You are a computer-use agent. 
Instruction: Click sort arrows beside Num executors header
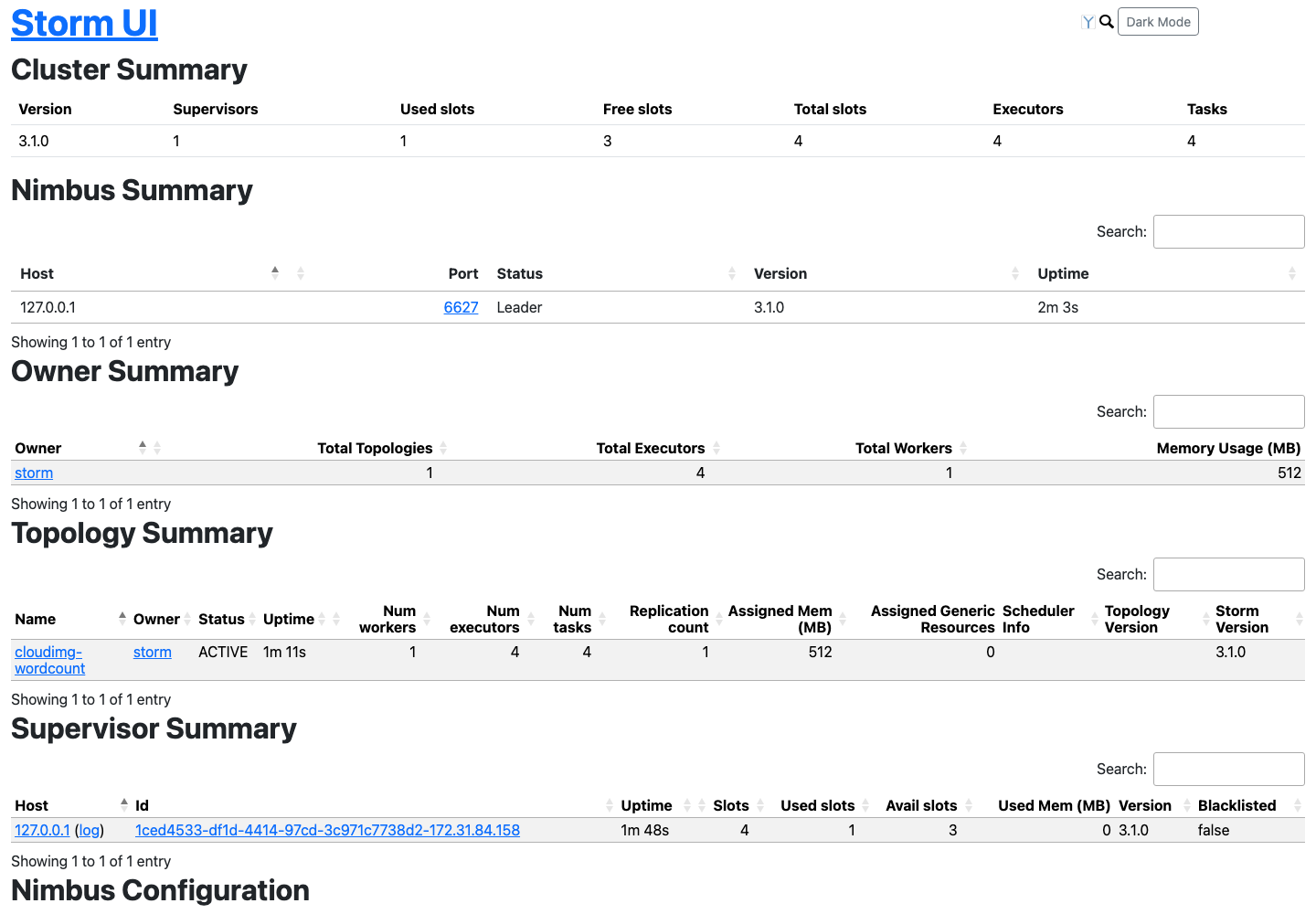tap(531, 619)
